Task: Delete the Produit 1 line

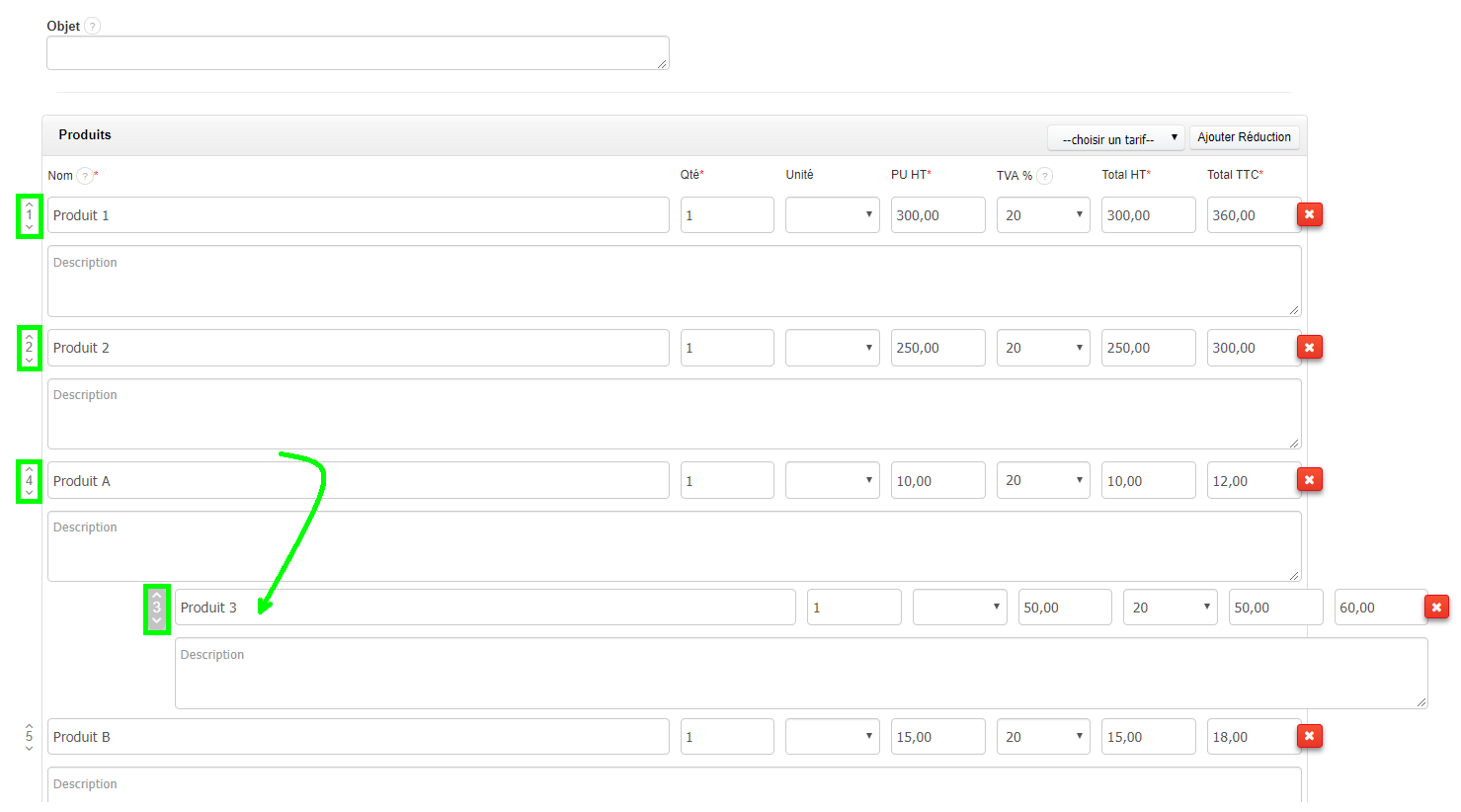Action: (x=1309, y=214)
